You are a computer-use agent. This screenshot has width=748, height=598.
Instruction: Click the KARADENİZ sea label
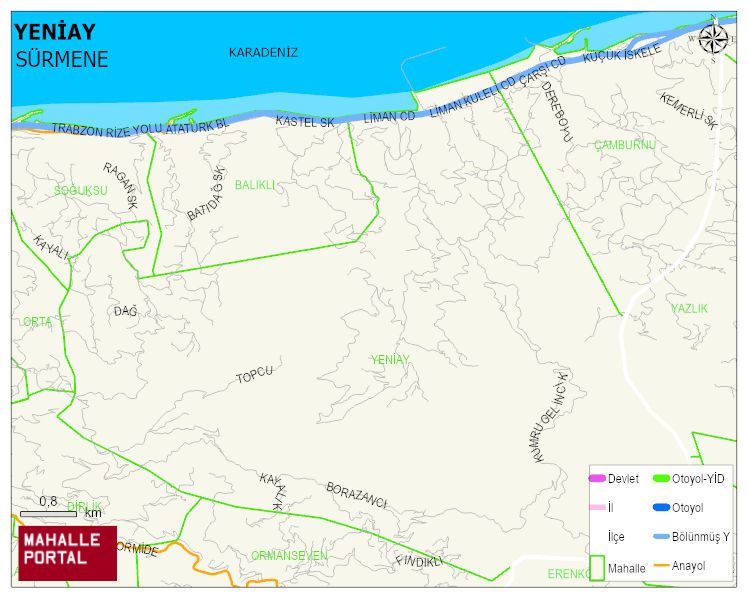click(263, 52)
